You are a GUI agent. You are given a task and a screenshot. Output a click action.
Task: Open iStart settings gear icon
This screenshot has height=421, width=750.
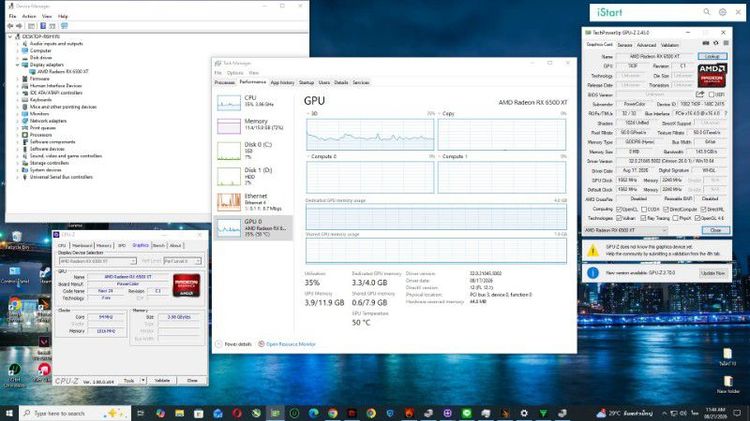[x=722, y=12]
